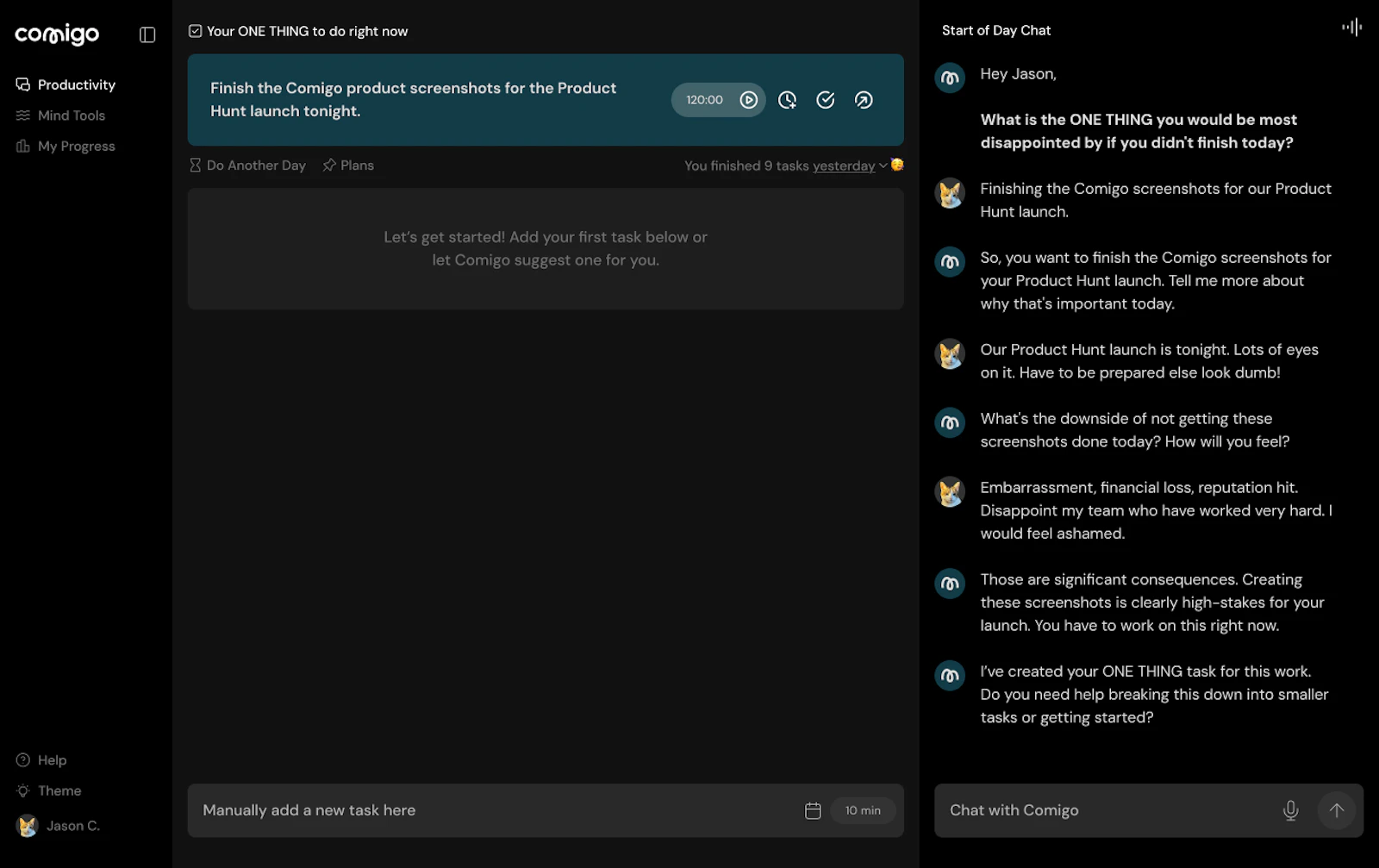
Task: Click 'You finished 9 tasks' text
Action: pos(746,166)
